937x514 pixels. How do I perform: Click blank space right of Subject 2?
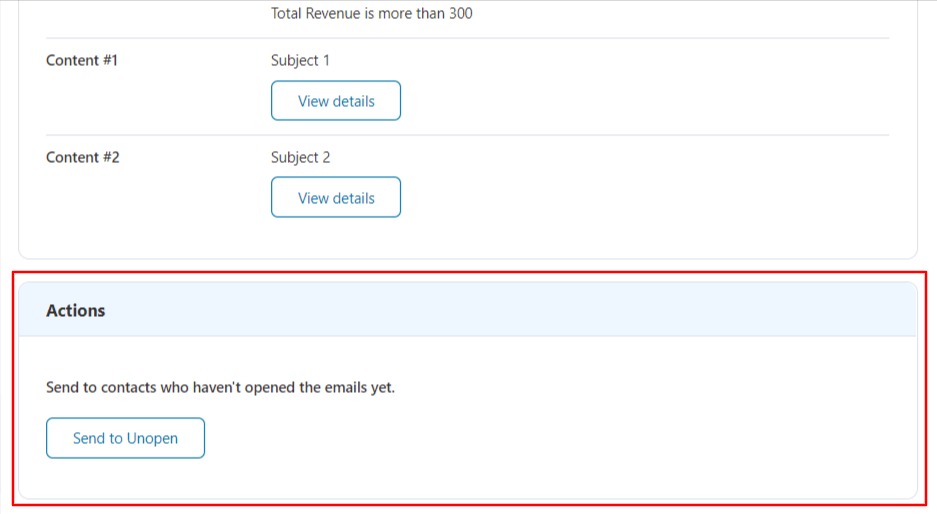(598, 157)
